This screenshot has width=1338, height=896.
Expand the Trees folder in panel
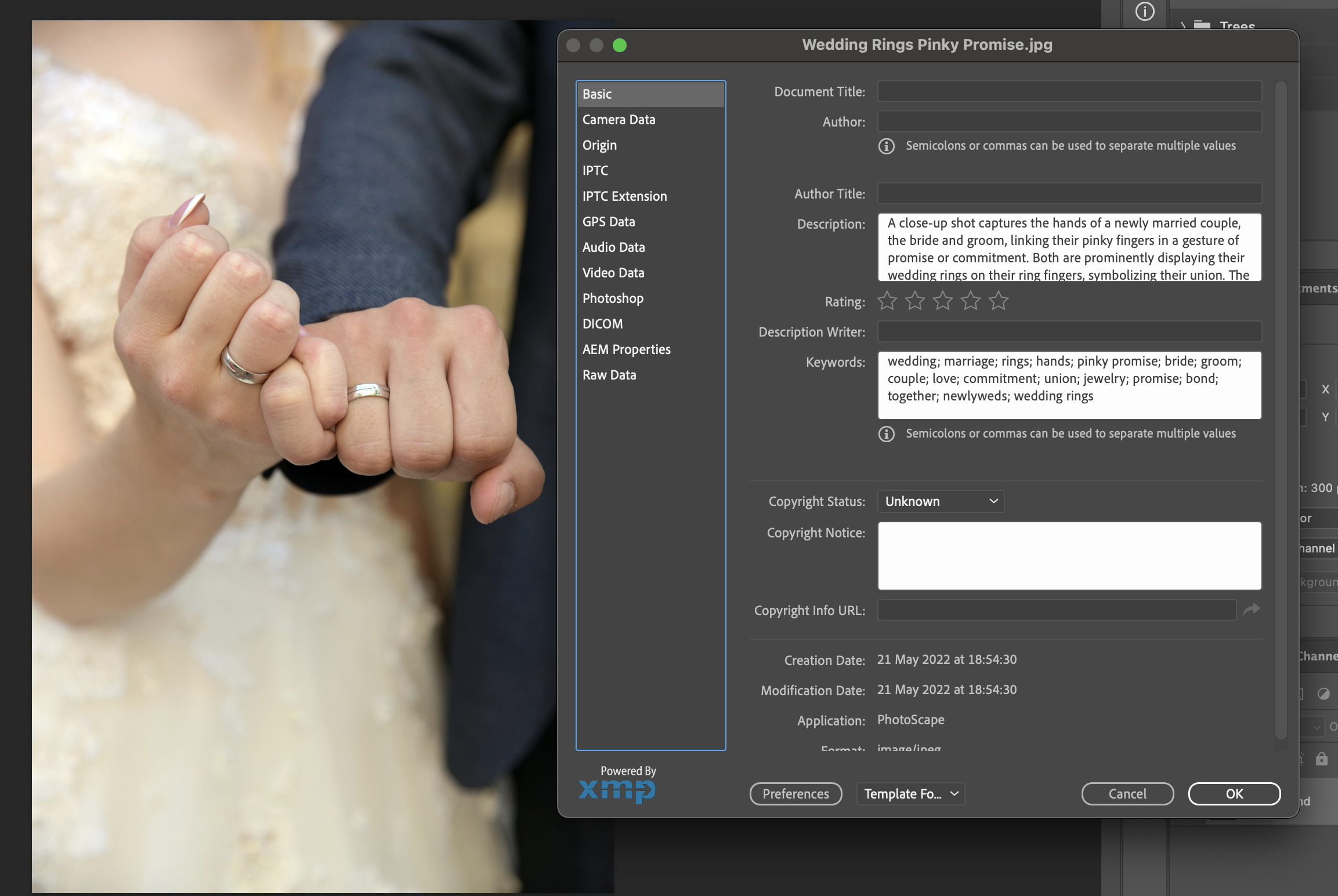(1184, 26)
